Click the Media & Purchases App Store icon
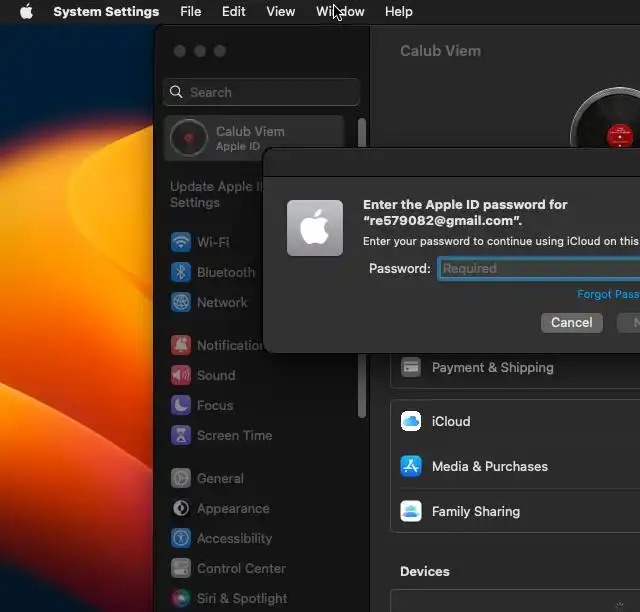Image resolution: width=640 pixels, height=612 pixels. click(x=411, y=466)
